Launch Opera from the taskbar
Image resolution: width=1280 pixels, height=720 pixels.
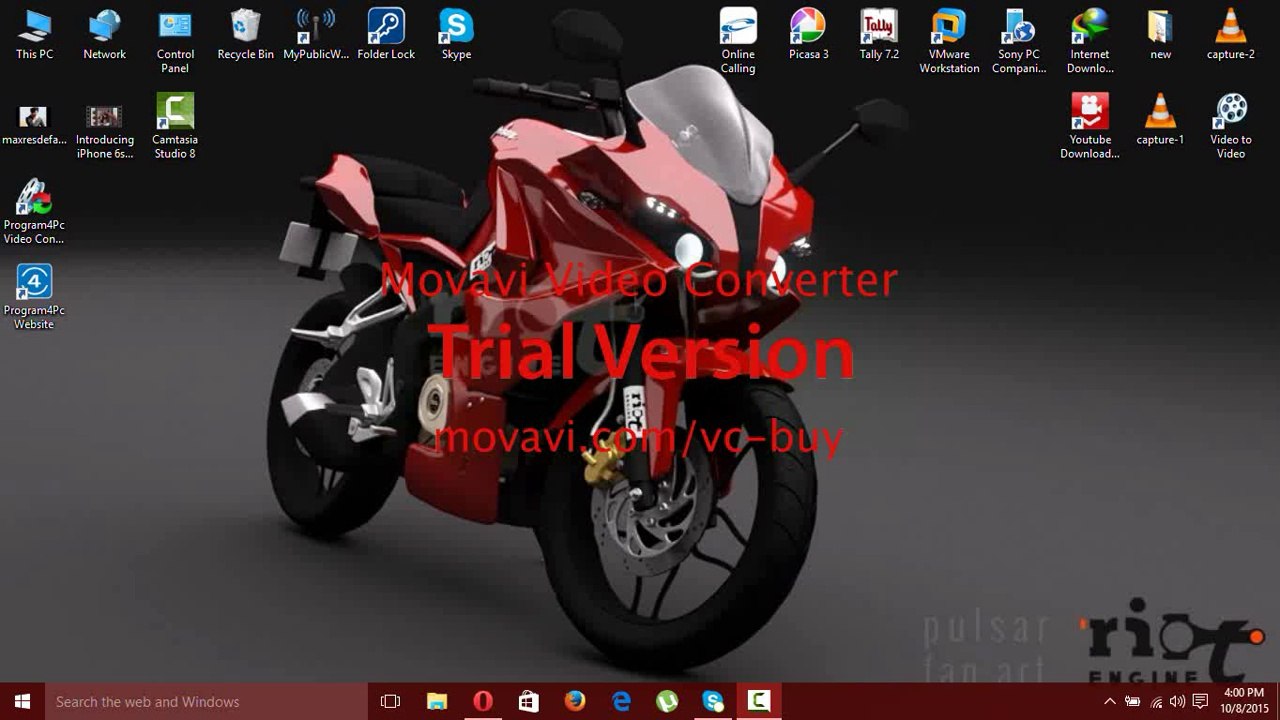pyautogui.click(x=483, y=702)
